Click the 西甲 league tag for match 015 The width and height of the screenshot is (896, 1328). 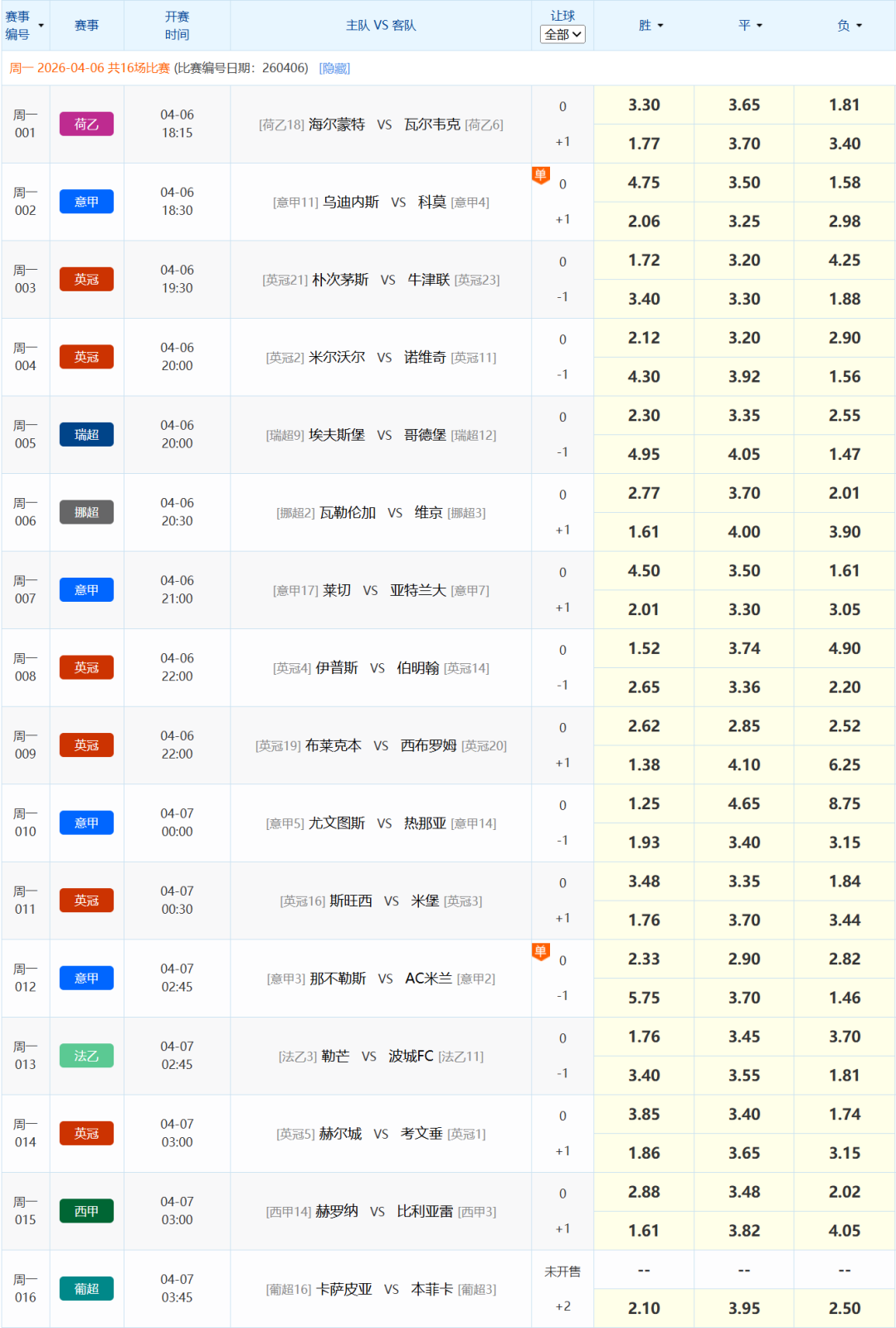86,1211
